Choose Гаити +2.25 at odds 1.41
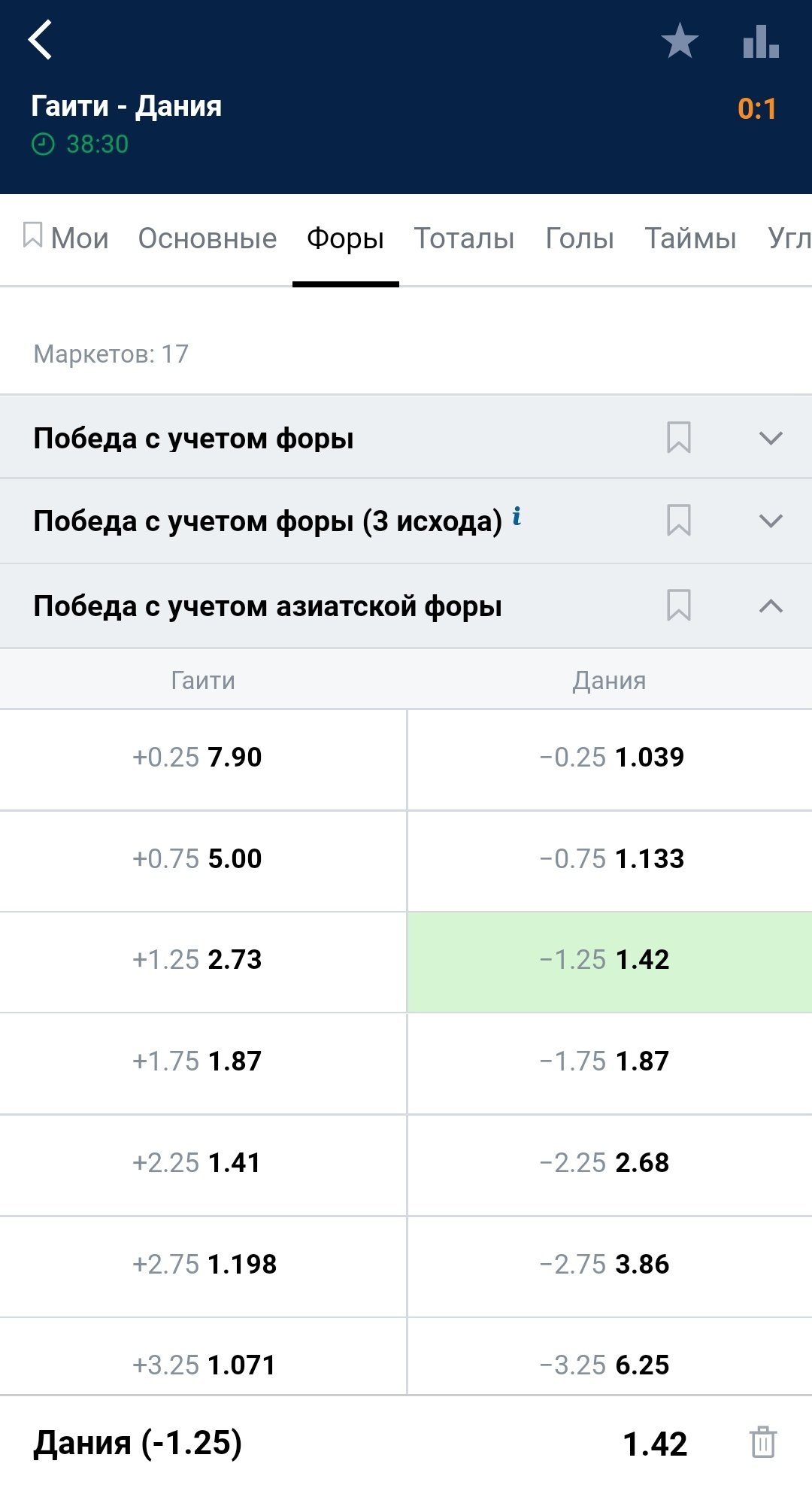The image size is (812, 1488). point(202,1163)
